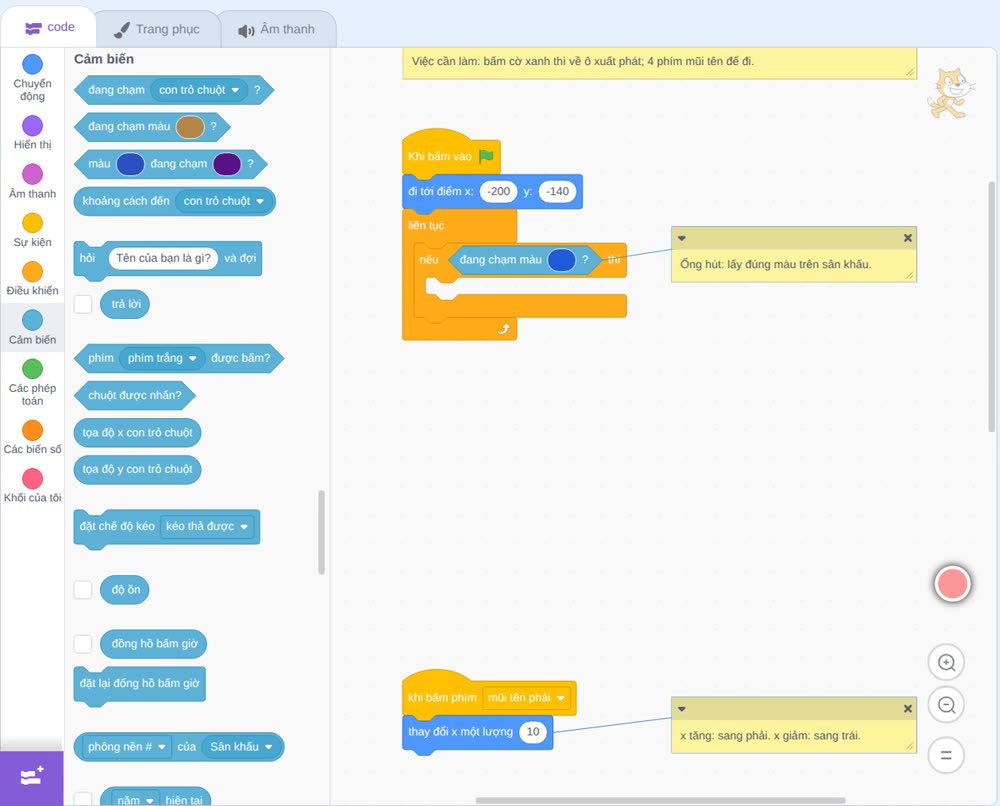The image size is (1000, 806).
Task: Open the Sự kiện block category
Action: 32,230
